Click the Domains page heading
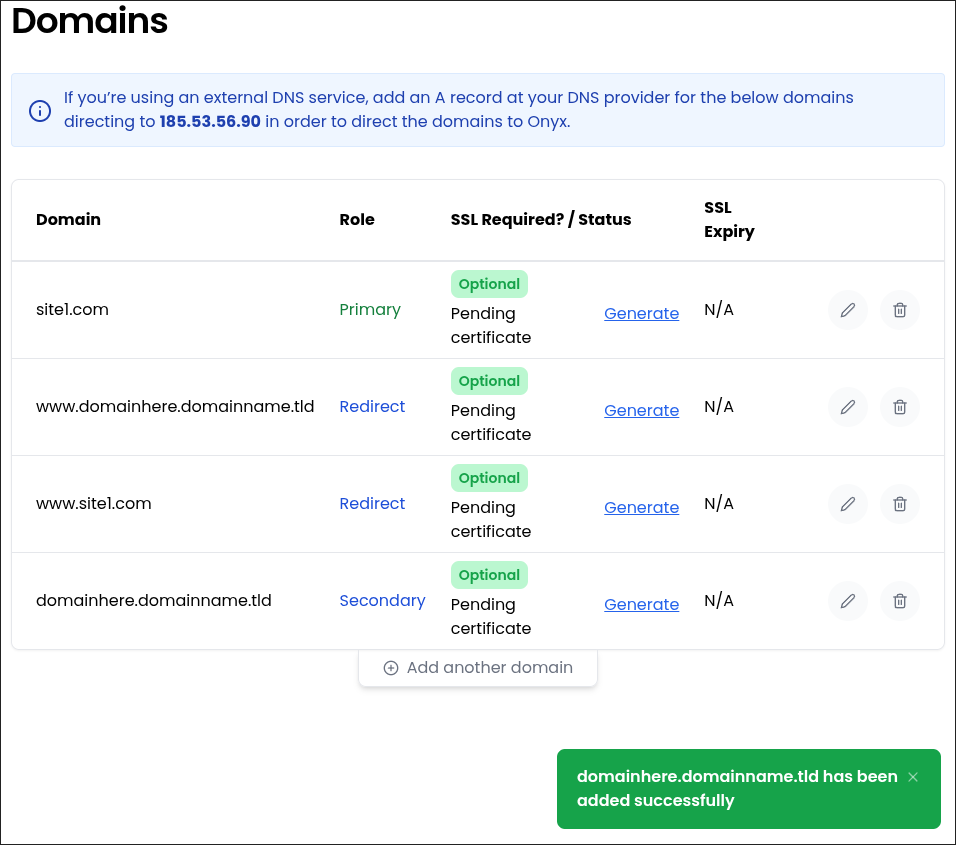 [90, 21]
